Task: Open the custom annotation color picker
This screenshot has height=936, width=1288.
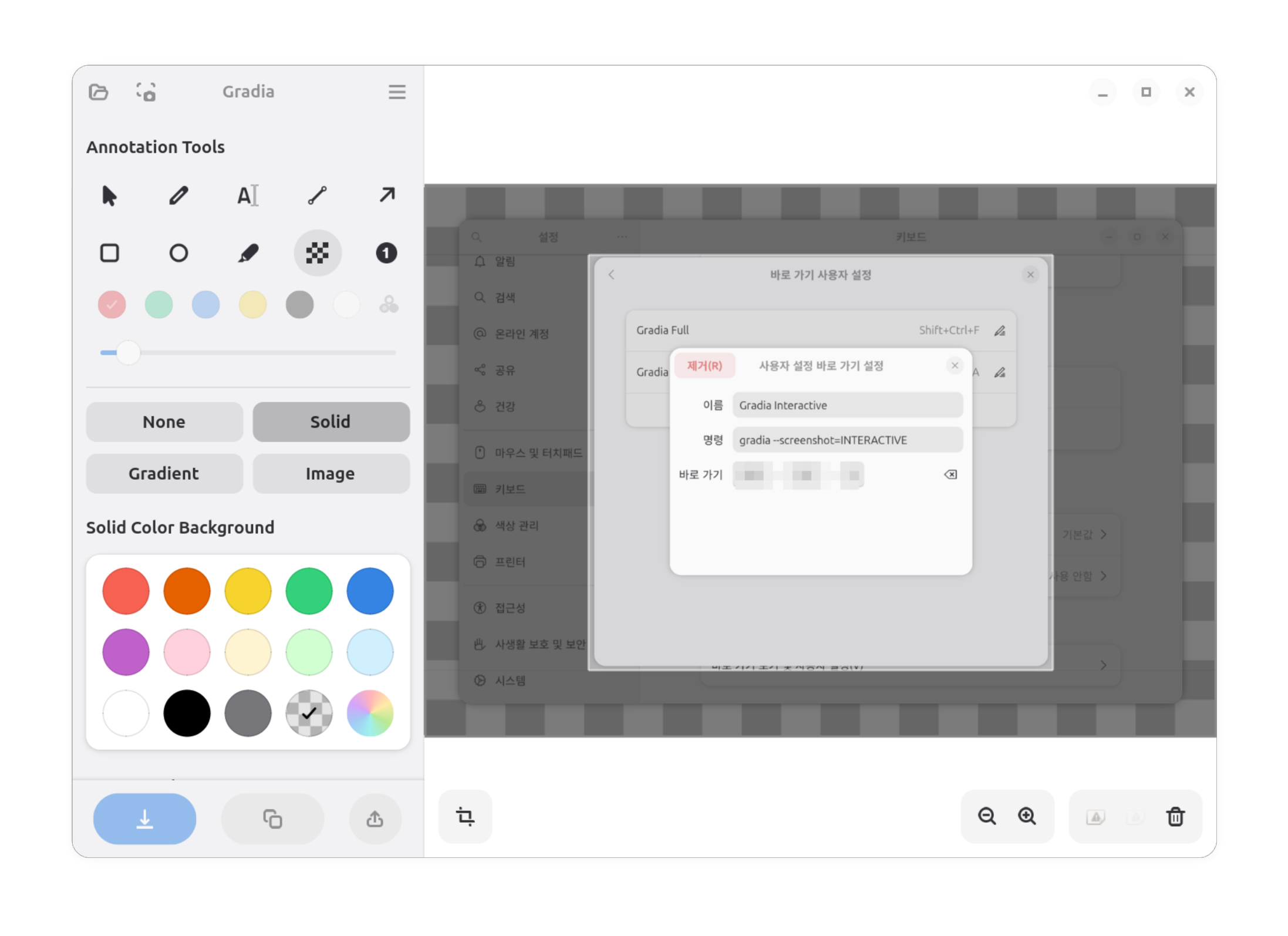Action: 389,305
